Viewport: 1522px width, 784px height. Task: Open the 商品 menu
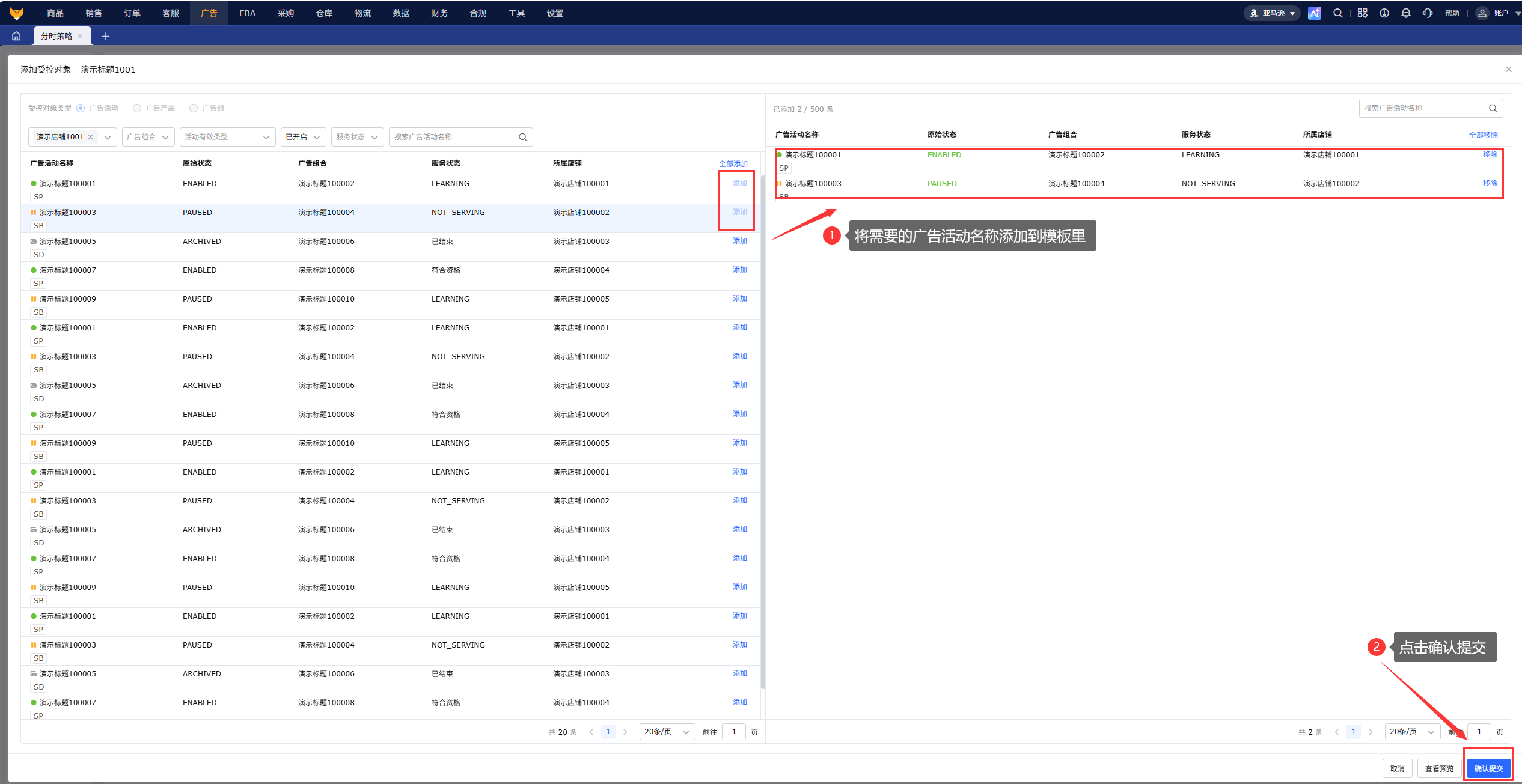click(x=55, y=13)
